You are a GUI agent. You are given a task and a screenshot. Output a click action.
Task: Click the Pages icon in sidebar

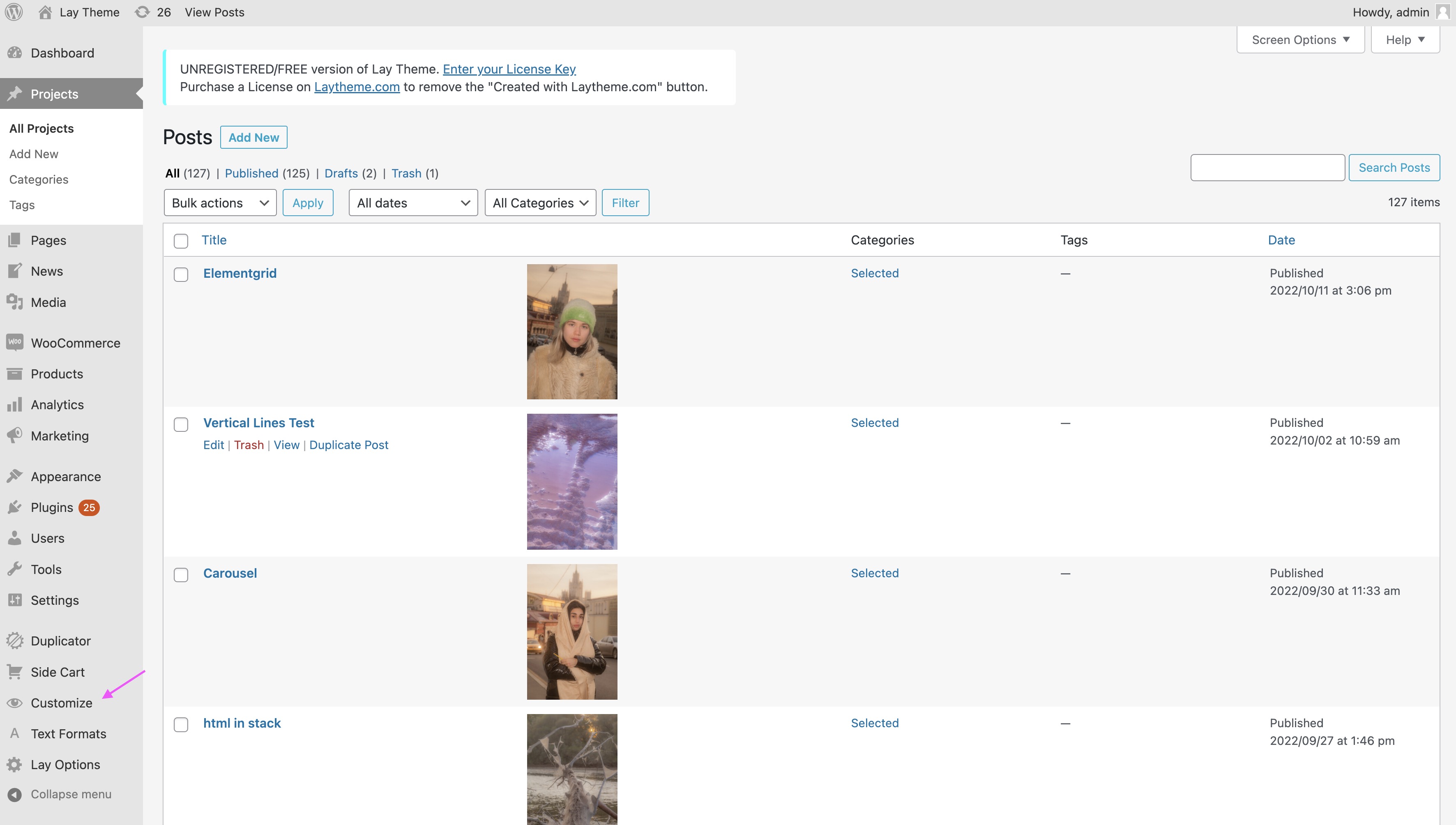(x=15, y=240)
